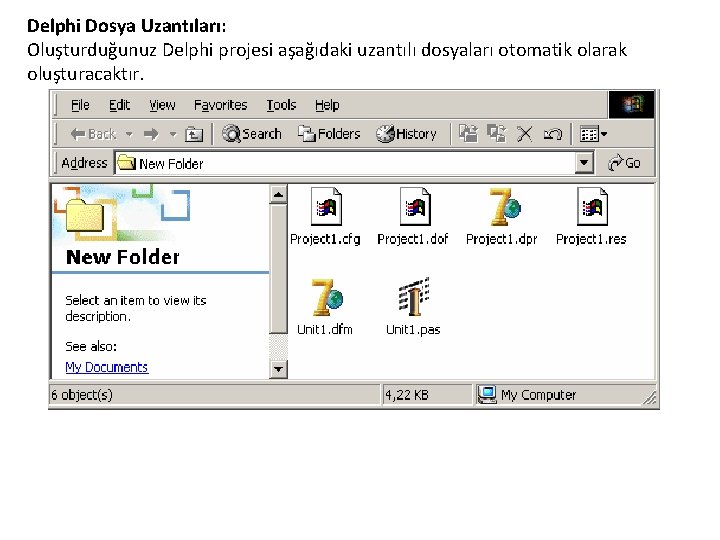Open the View menu
The image size is (720, 540).
click(162, 105)
